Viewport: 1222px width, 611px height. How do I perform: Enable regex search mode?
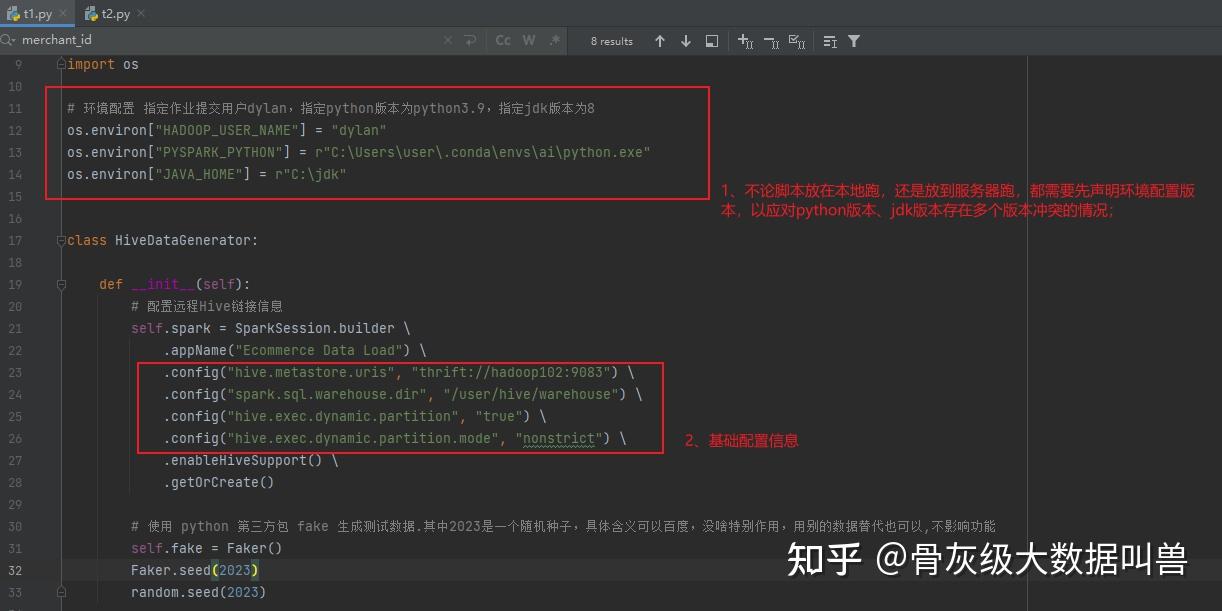coord(555,40)
